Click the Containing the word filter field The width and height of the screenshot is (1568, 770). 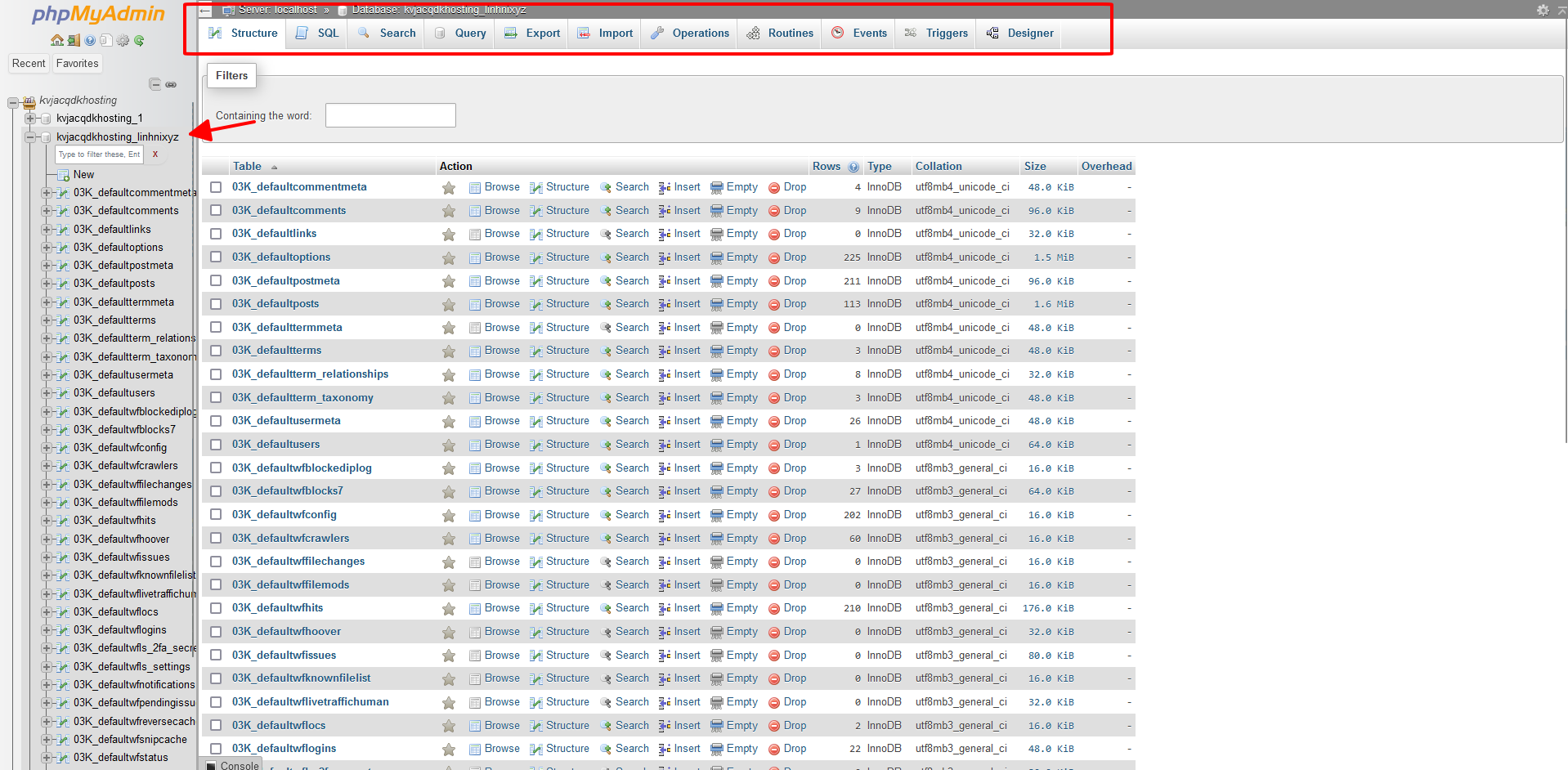[391, 115]
